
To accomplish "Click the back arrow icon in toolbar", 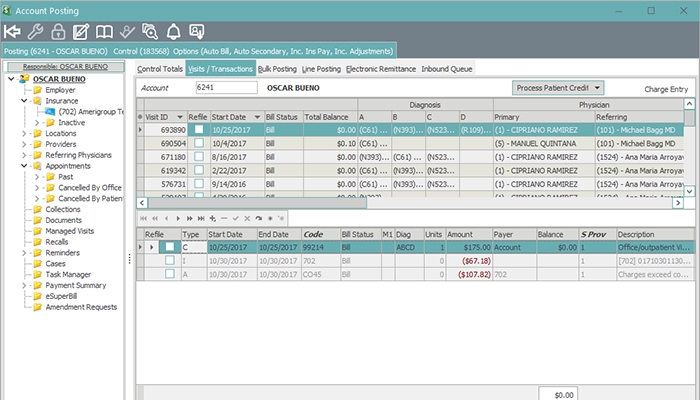I will 13,31.
